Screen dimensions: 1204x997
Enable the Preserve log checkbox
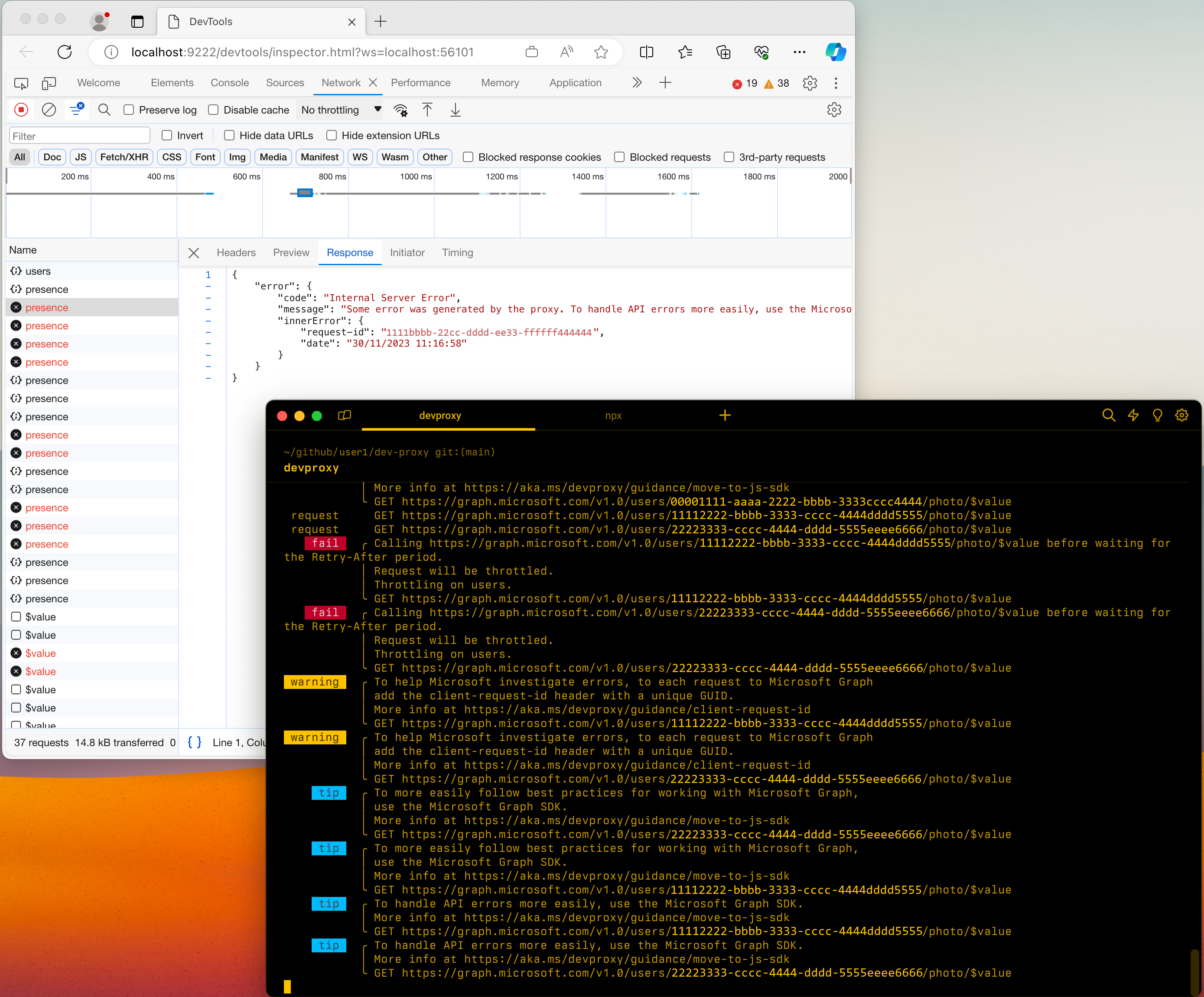pos(129,110)
